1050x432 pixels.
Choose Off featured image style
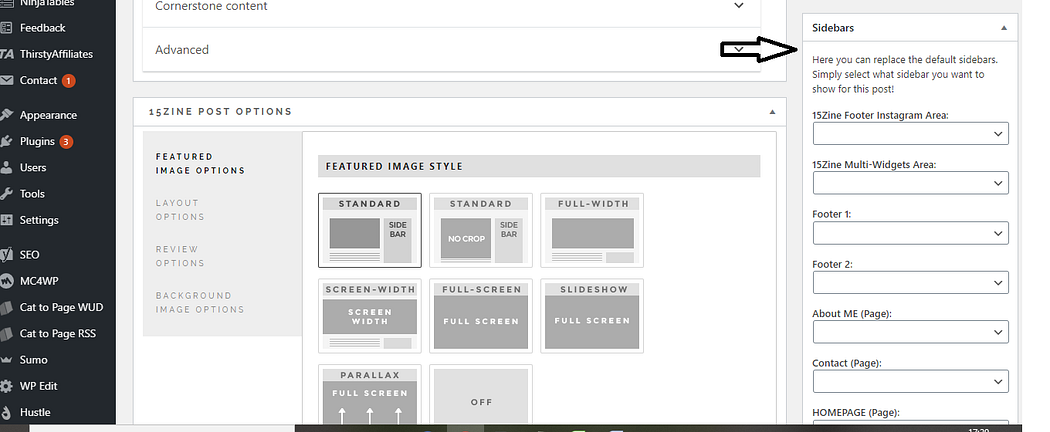(x=481, y=395)
